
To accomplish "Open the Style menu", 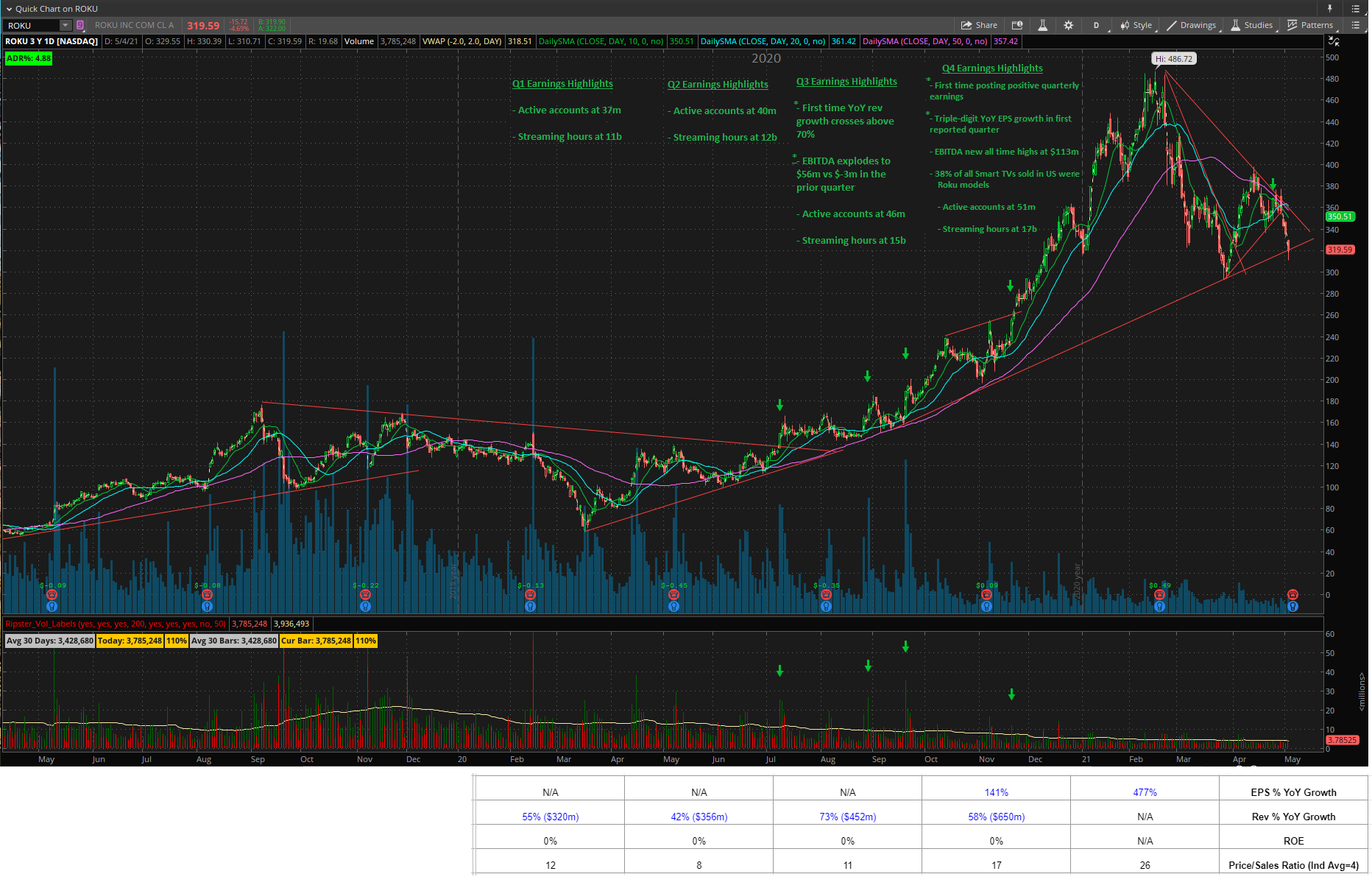I will point(1136,25).
